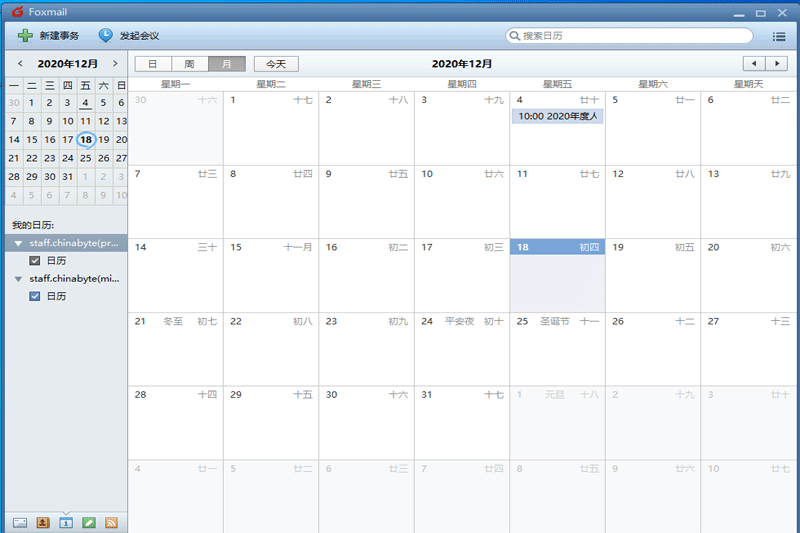Switch to 日 day view tab
The width and height of the screenshot is (800, 533).
[152, 64]
